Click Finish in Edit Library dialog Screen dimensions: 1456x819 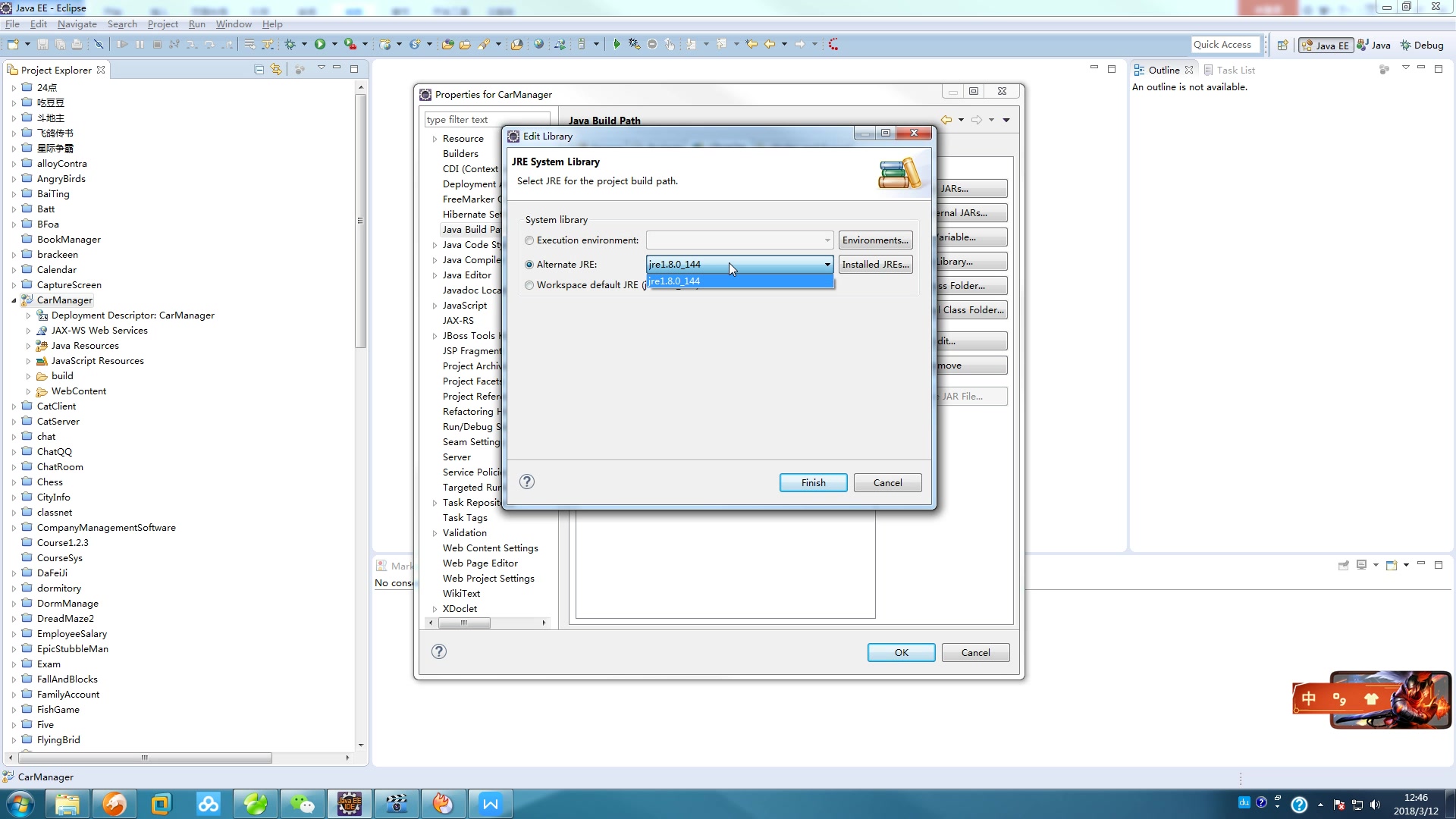click(x=813, y=482)
